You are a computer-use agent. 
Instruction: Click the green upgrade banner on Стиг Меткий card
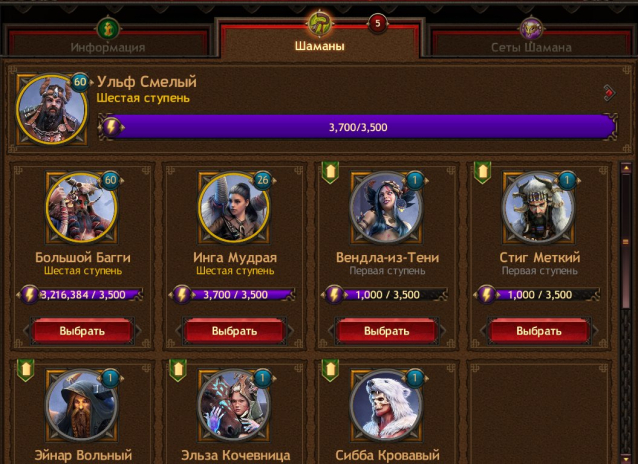tap(483, 172)
